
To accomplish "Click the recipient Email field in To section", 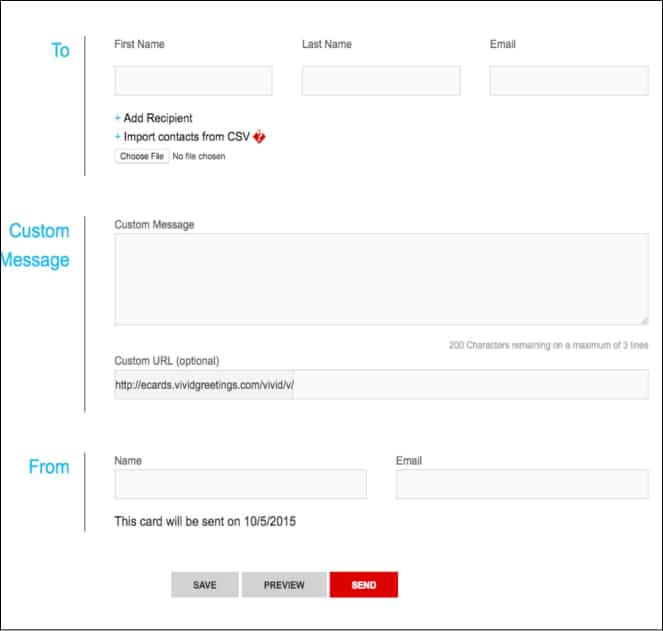I will click(568, 81).
